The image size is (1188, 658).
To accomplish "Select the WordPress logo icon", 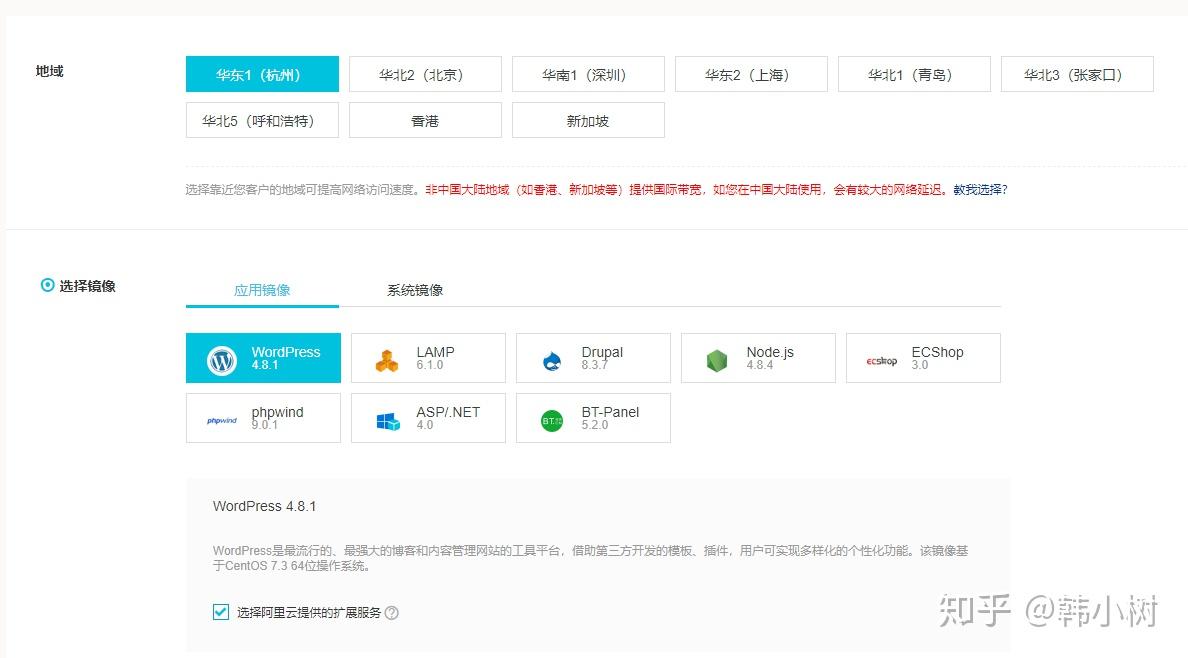I will (x=222, y=361).
